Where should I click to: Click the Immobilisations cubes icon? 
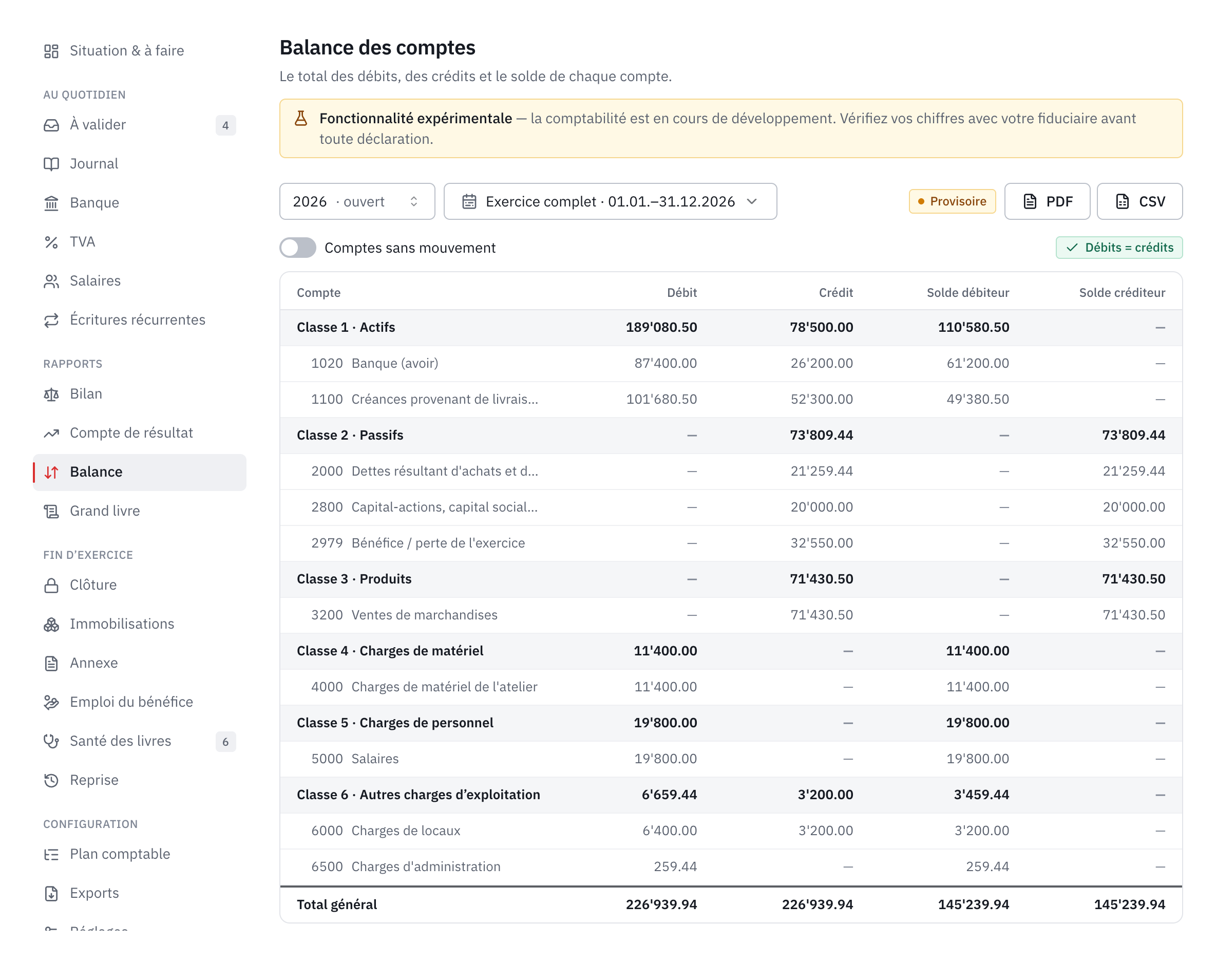[51, 624]
